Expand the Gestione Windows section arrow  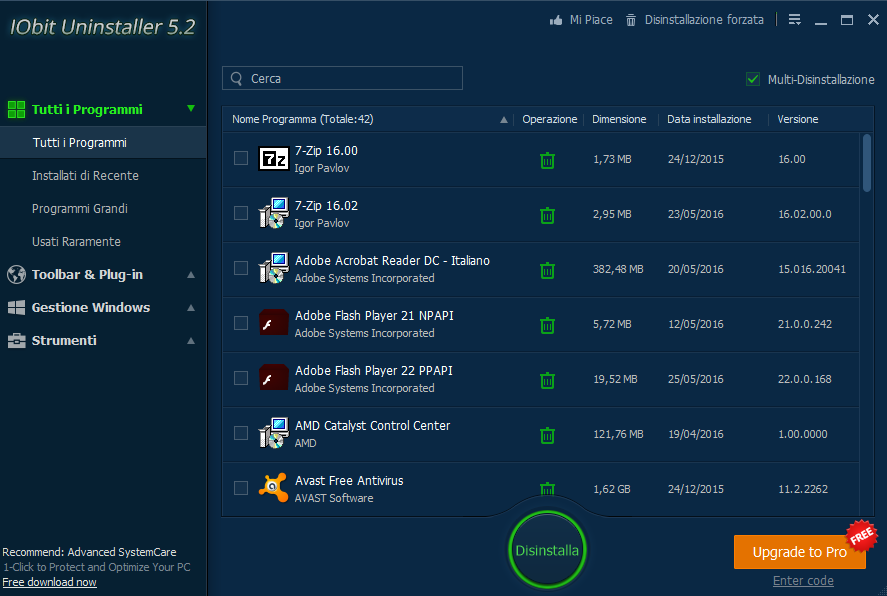(x=191, y=308)
